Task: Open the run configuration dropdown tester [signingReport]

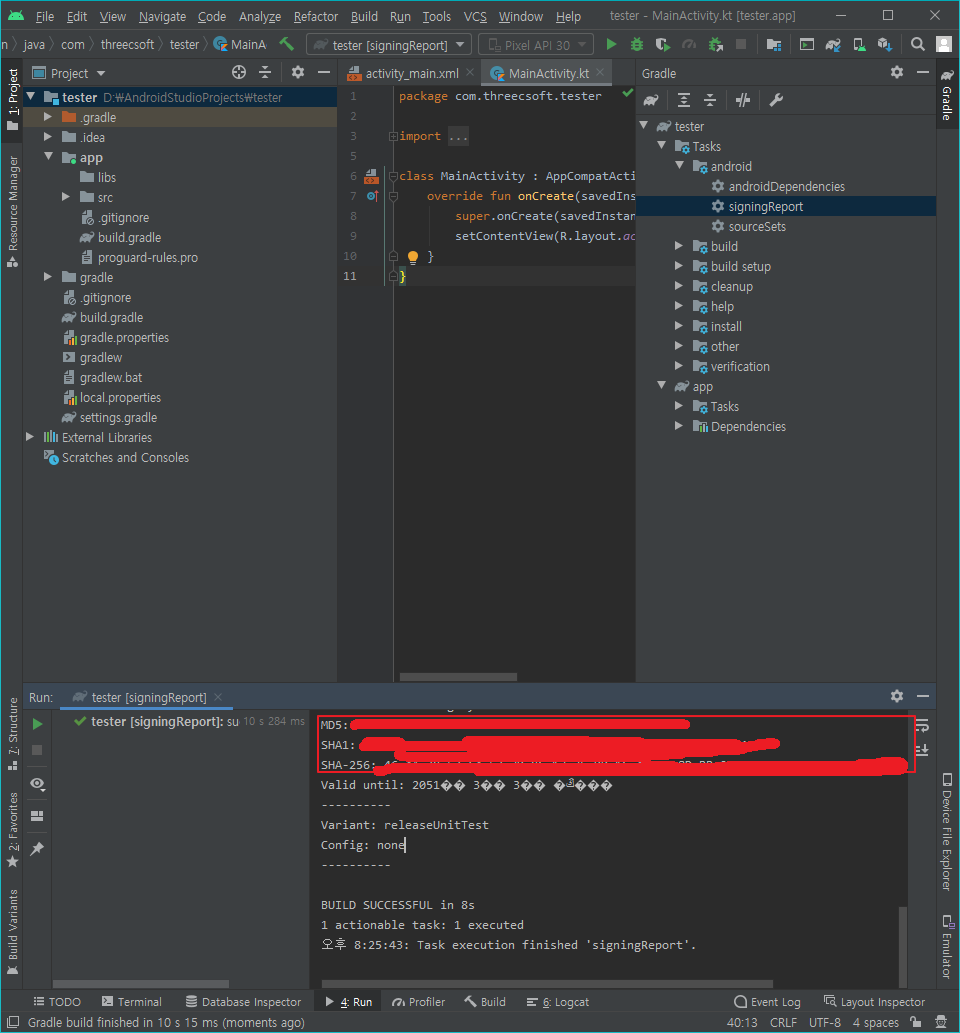Action: click(389, 45)
